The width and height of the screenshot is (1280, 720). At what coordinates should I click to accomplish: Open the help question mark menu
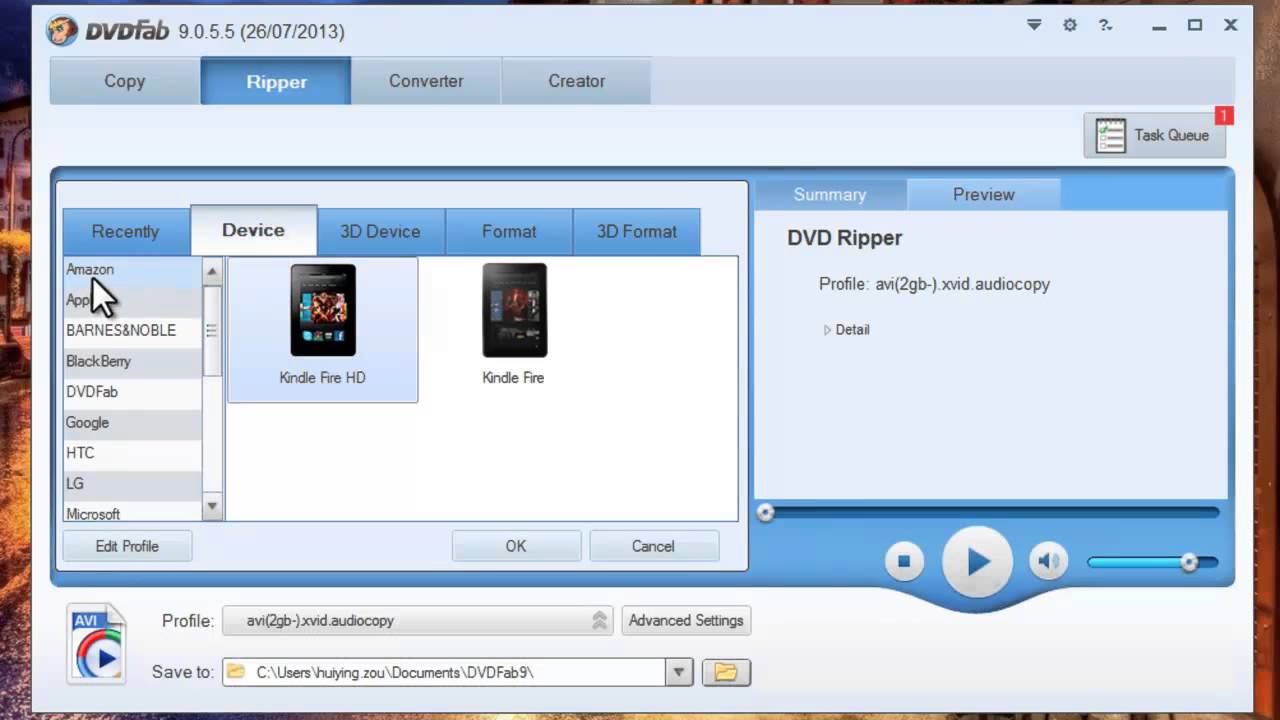1105,25
